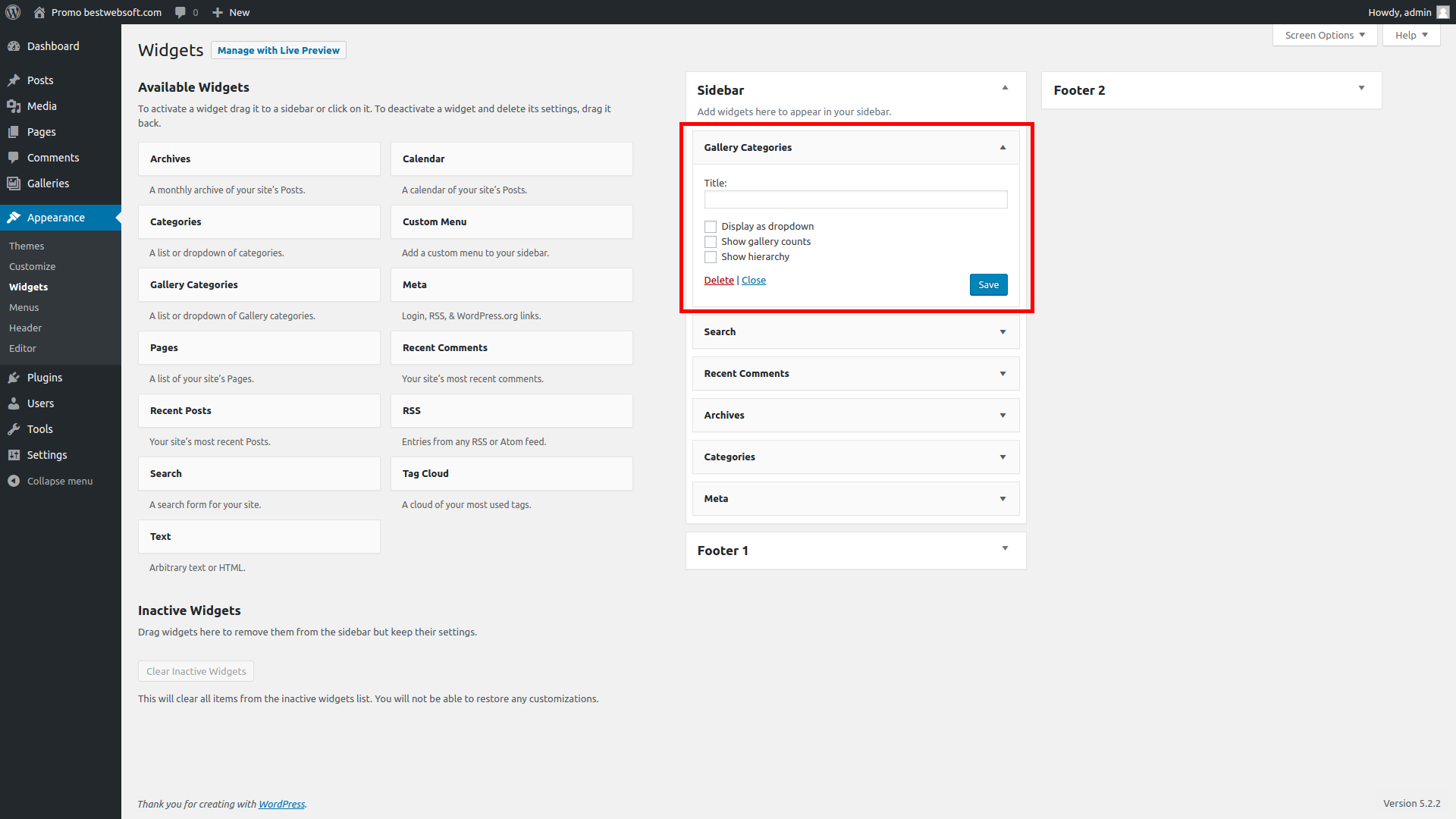1456x819 pixels.
Task: Save the Gallery Categories widget settings
Action: coord(988,284)
